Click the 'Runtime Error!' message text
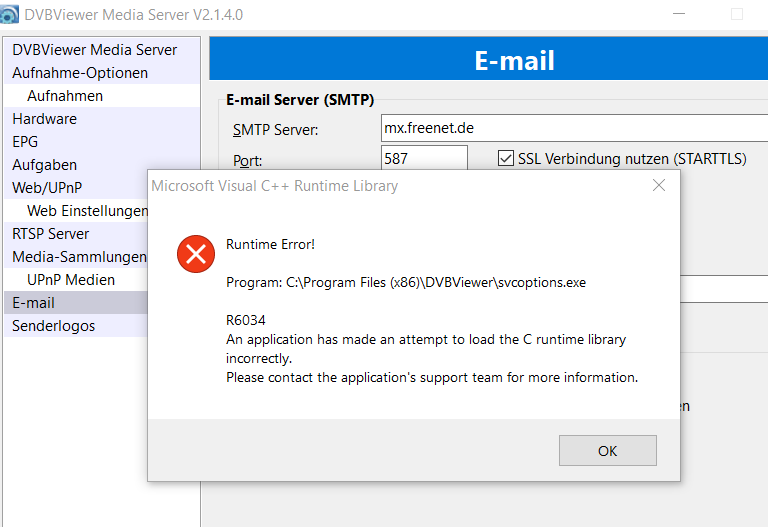This screenshot has height=527, width=768. pyautogui.click(x=270, y=244)
